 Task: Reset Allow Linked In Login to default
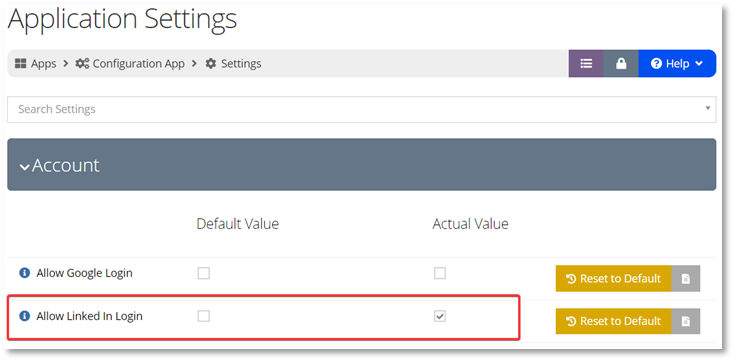pyautogui.click(x=614, y=321)
